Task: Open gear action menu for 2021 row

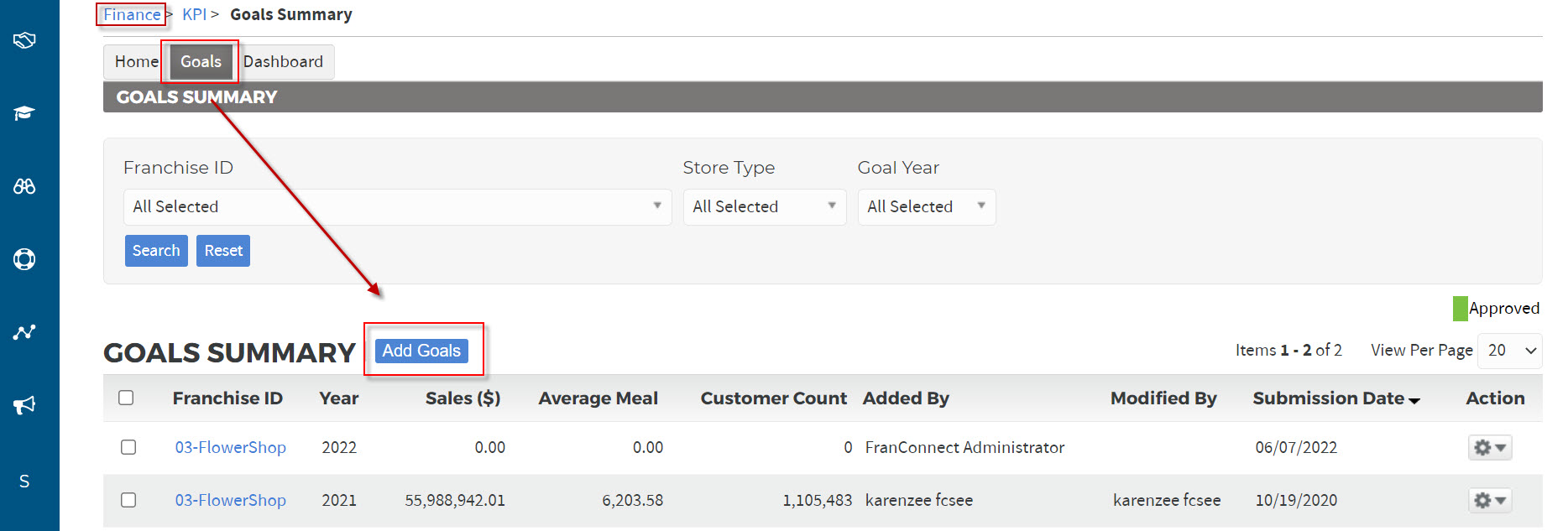Action: click(x=1490, y=501)
